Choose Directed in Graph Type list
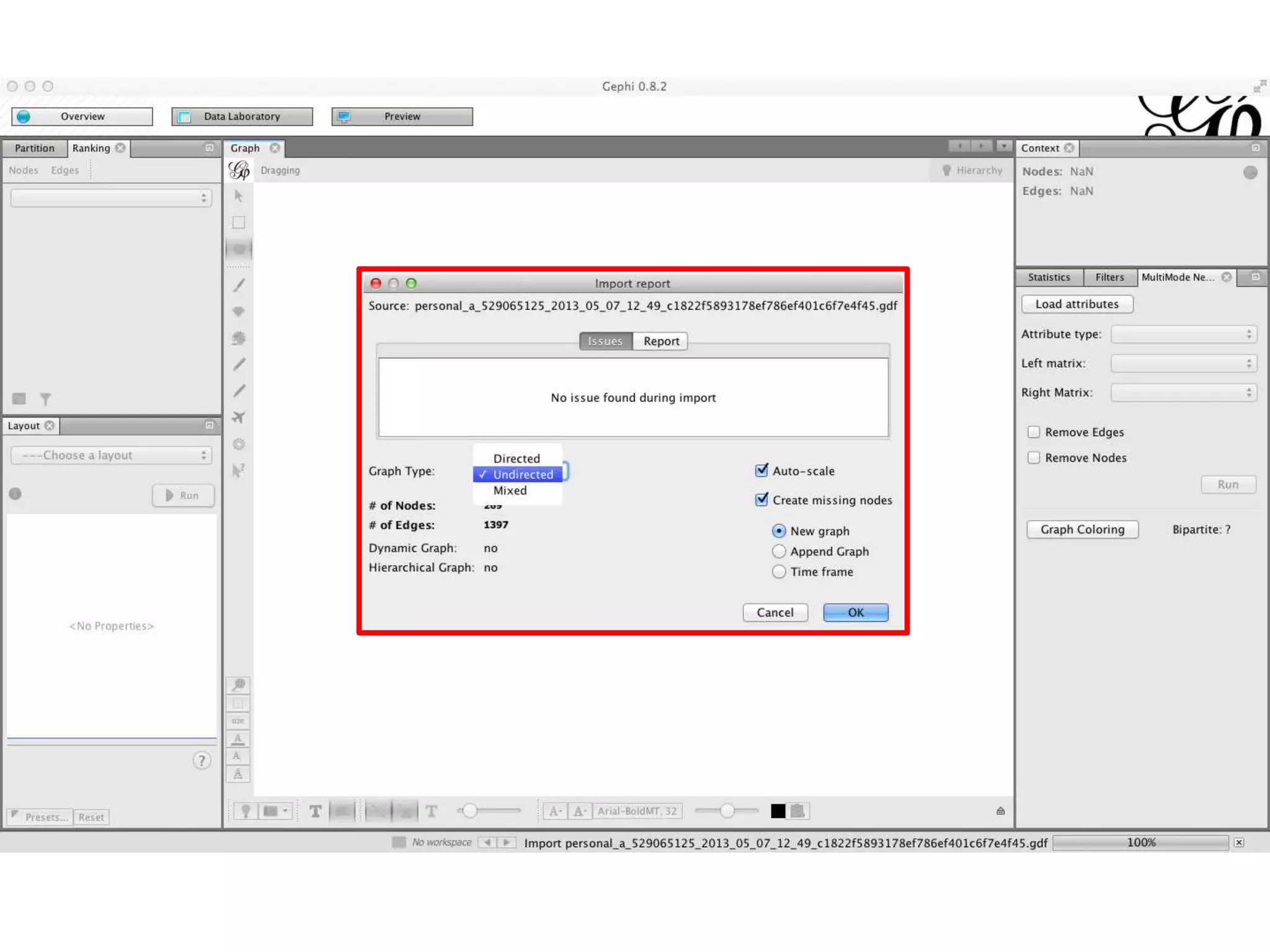Image resolution: width=1270 pixels, height=952 pixels. pos(517,458)
